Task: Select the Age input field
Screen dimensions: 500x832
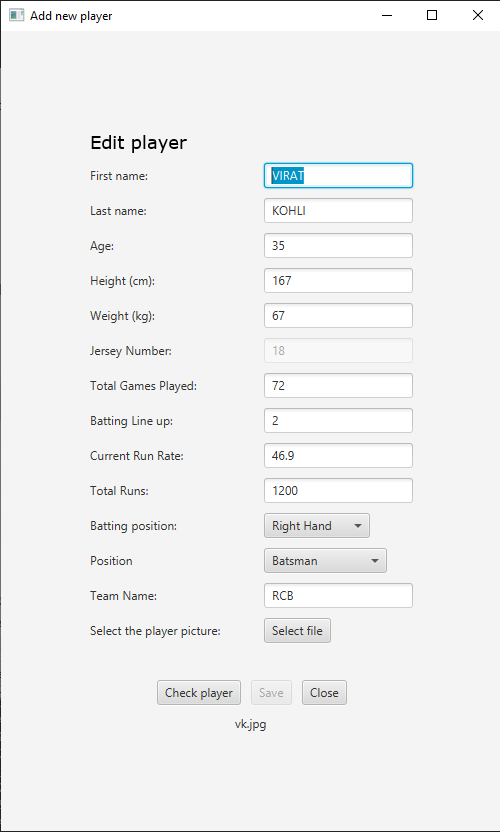Action: (339, 246)
